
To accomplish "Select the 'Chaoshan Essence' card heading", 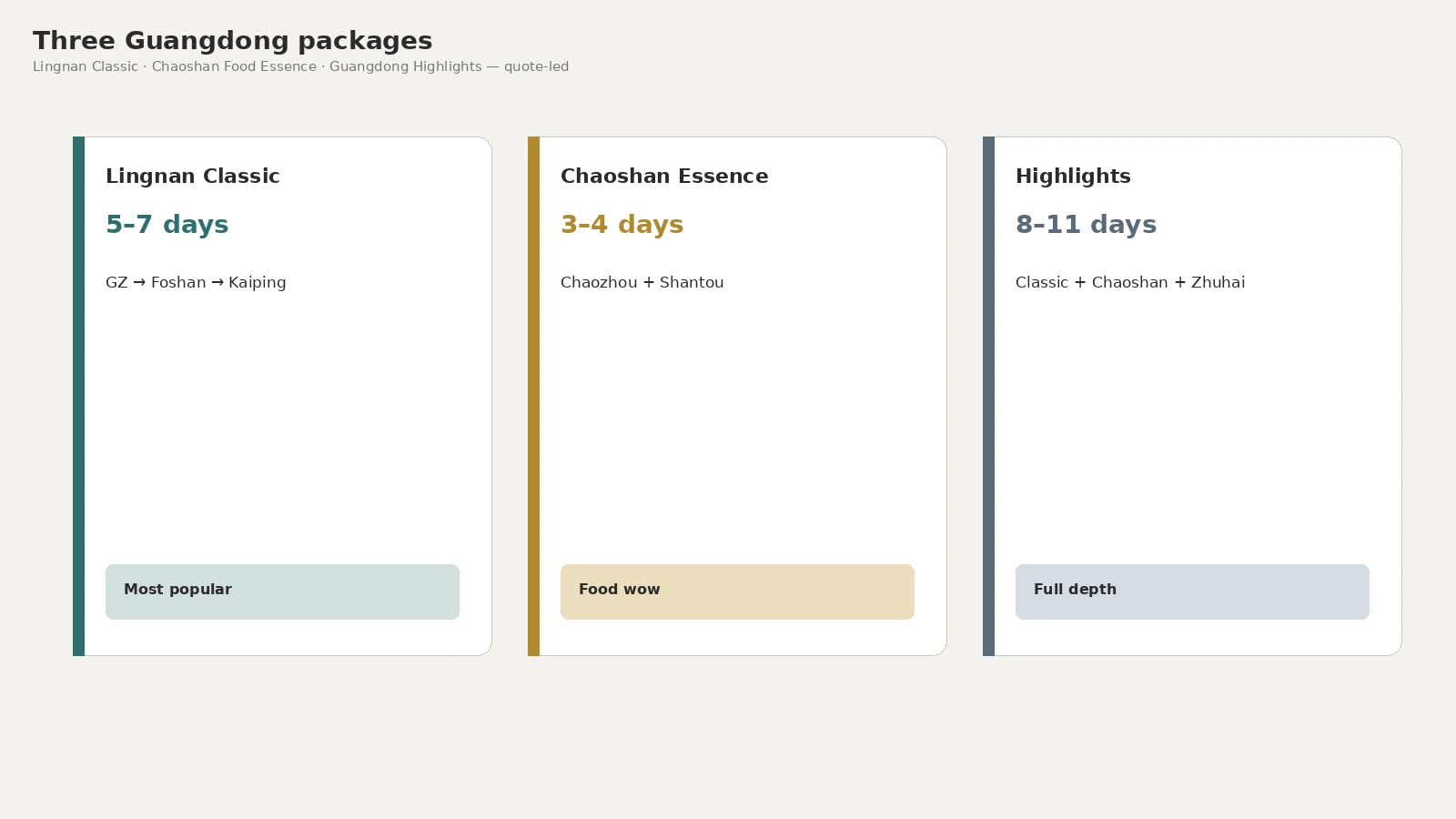I will tap(664, 177).
